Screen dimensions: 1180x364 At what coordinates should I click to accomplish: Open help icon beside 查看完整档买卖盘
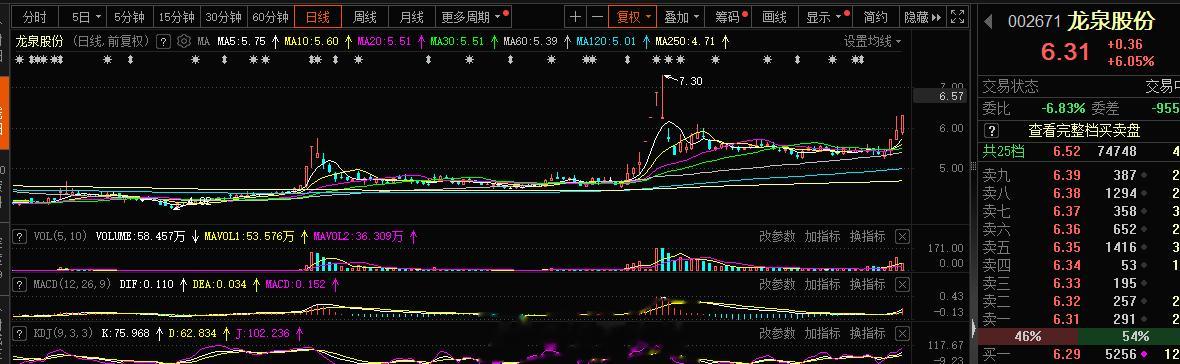(x=991, y=130)
